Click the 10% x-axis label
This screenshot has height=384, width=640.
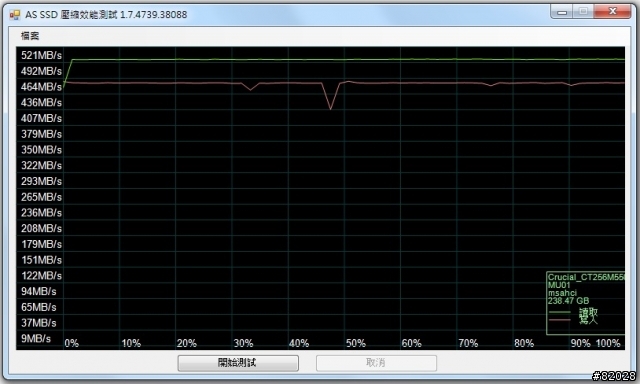tap(131, 343)
